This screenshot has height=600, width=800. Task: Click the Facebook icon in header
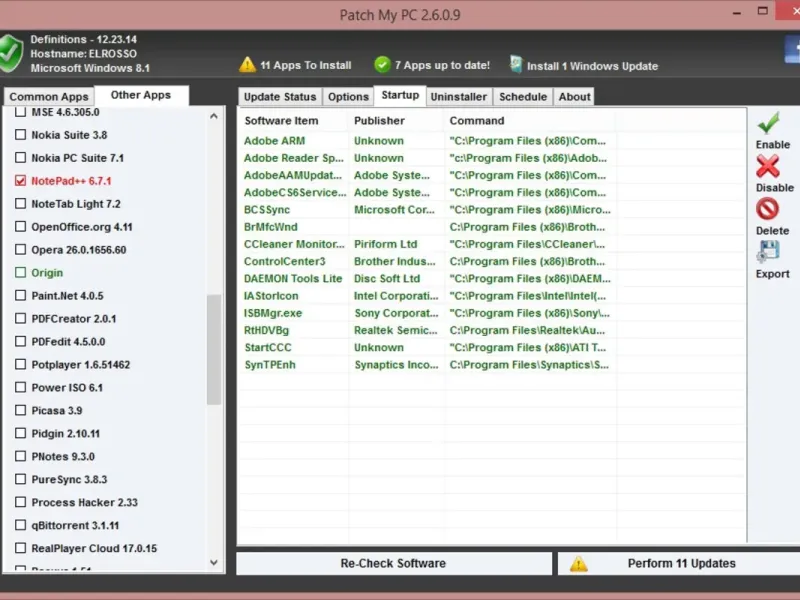pyautogui.click(x=792, y=50)
